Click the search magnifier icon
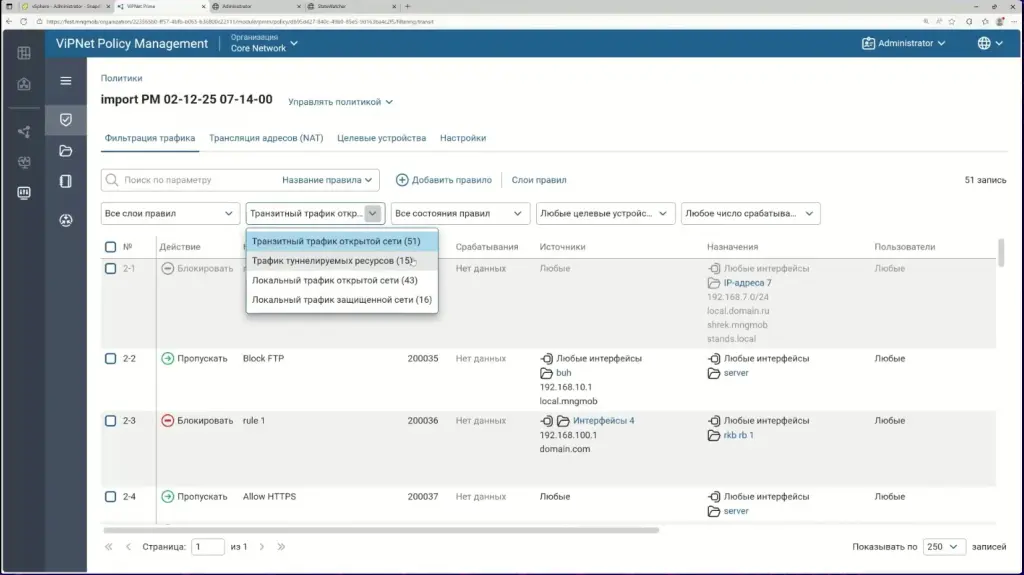Image resolution: width=1024 pixels, height=575 pixels. pyautogui.click(x=112, y=180)
